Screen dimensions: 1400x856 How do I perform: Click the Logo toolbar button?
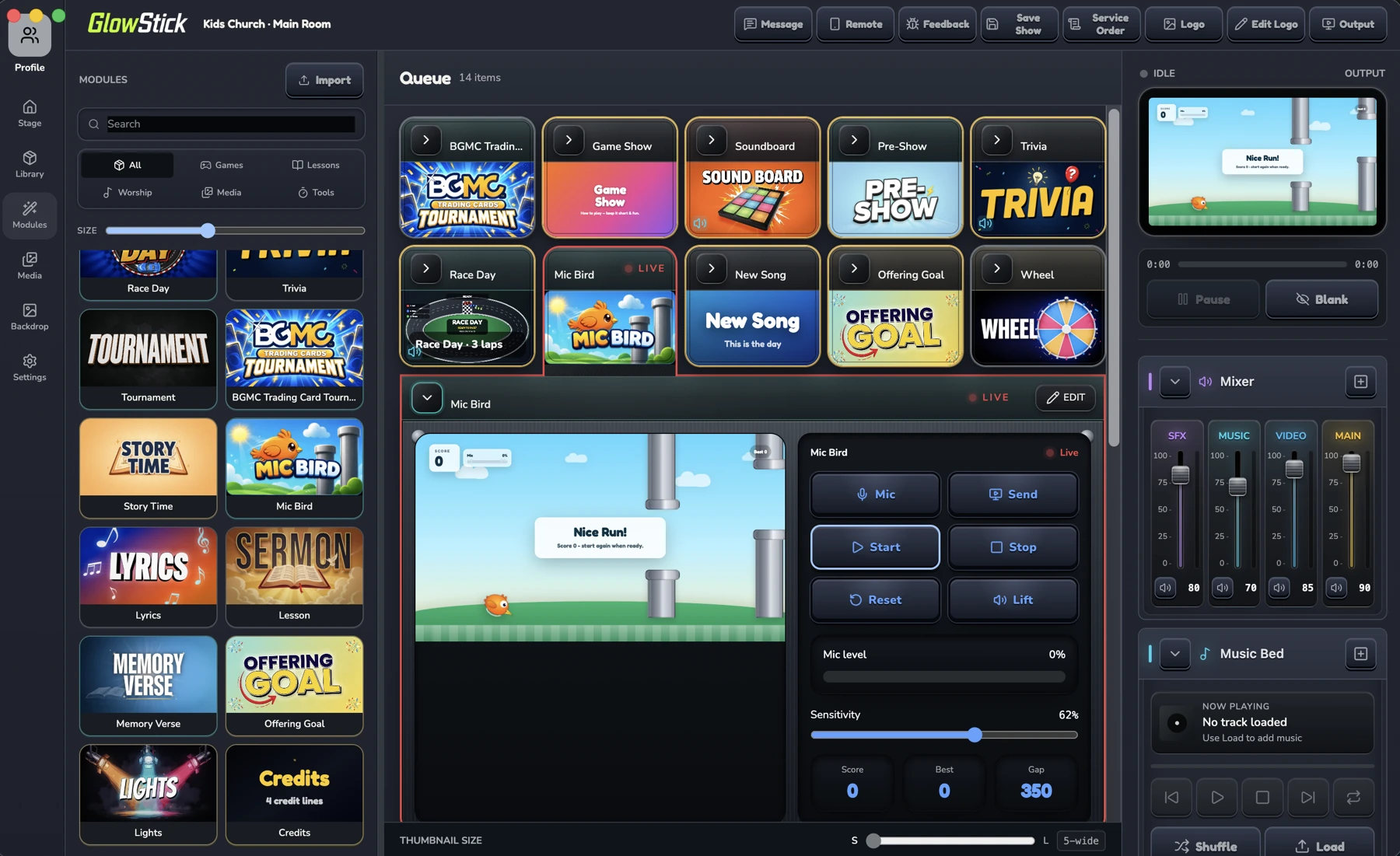coord(1184,24)
